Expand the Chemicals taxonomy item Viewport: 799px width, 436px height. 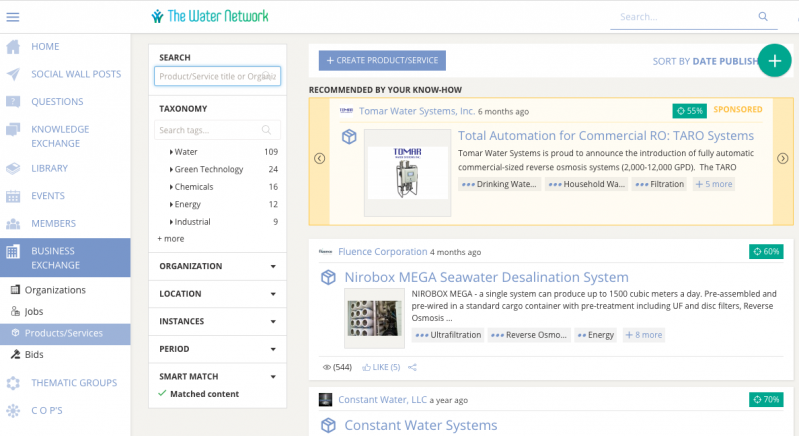pyautogui.click(x=171, y=187)
